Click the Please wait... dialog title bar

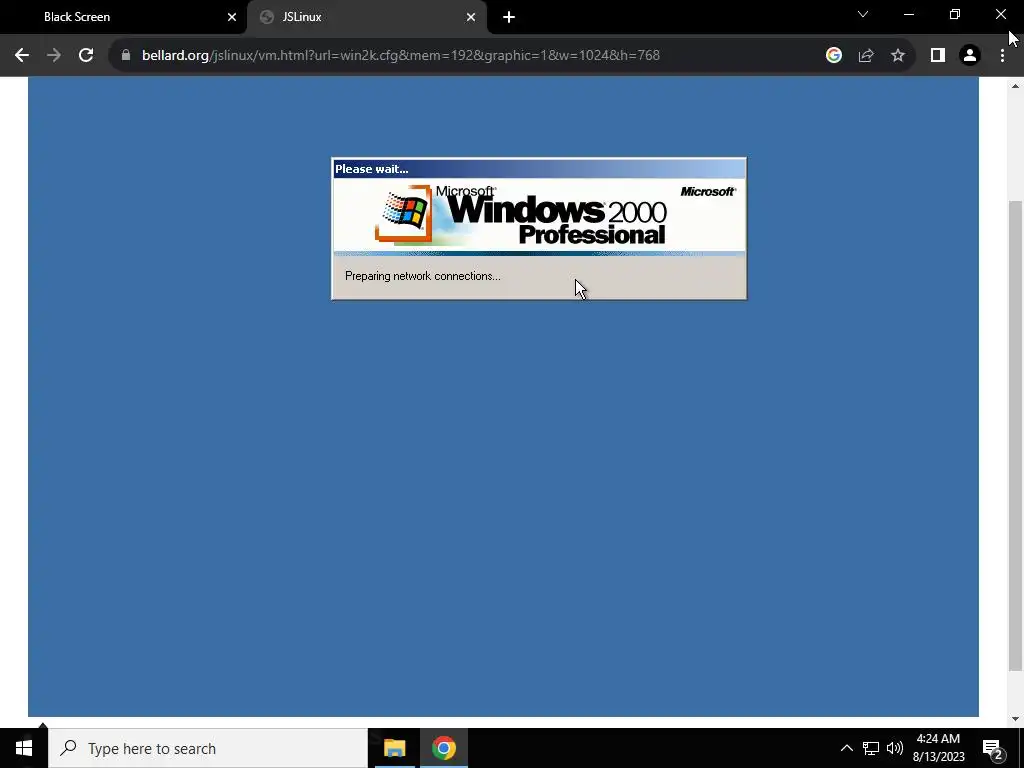pos(539,169)
